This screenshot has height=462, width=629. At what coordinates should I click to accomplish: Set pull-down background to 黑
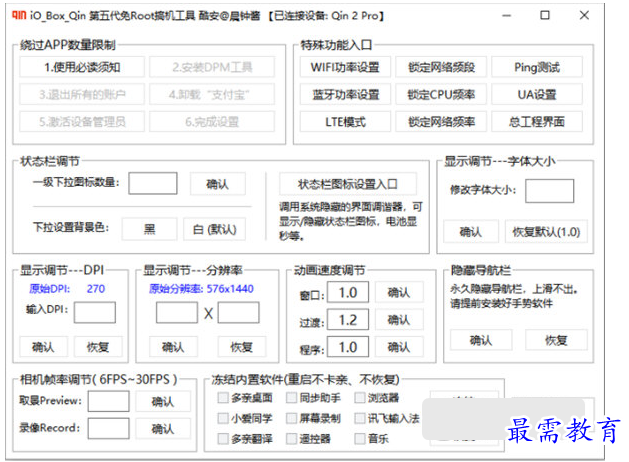[149, 229]
